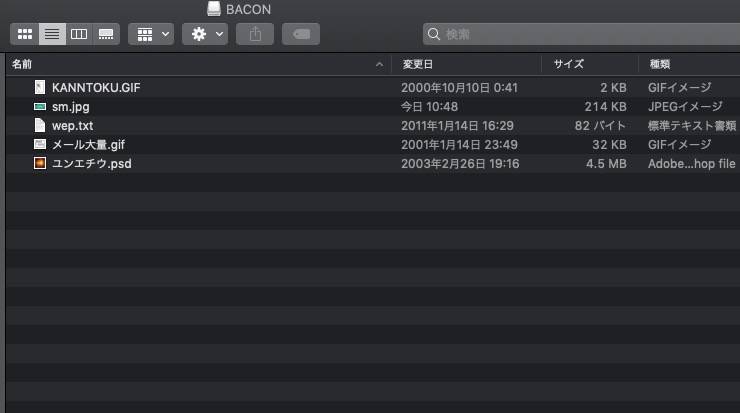Image resolution: width=740 pixels, height=413 pixels.
Task: Click the BACON volume icon in title
Action: (214, 8)
